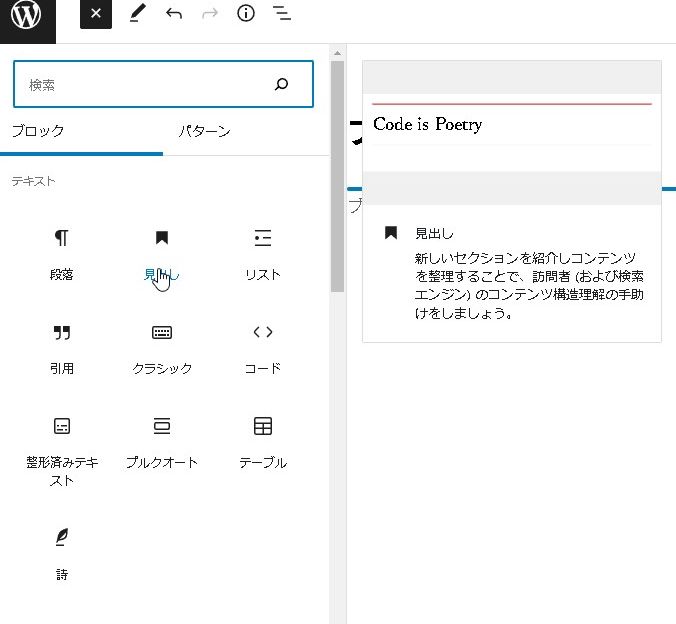Click the magnifier search icon
The image size is (676, 624).
point(281,85)
